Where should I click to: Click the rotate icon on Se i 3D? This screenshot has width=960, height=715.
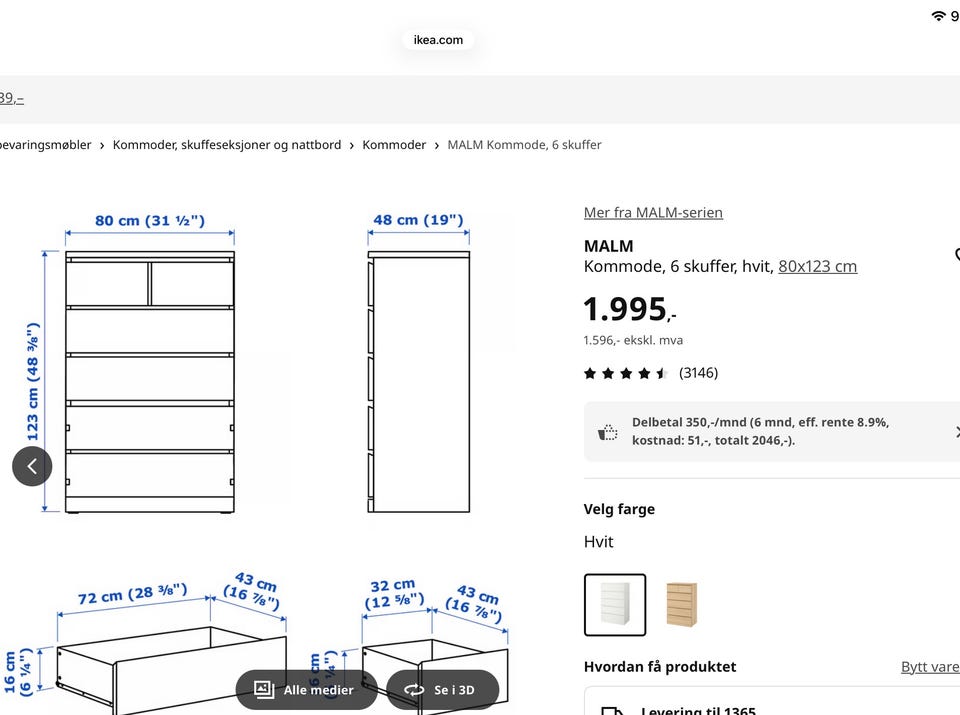click(x=414, y=690)
